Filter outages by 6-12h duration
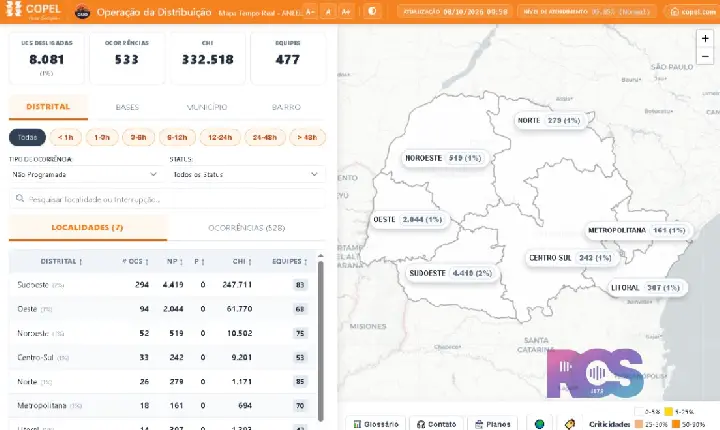This screenshot has height=430, width=720. point(177,137)
